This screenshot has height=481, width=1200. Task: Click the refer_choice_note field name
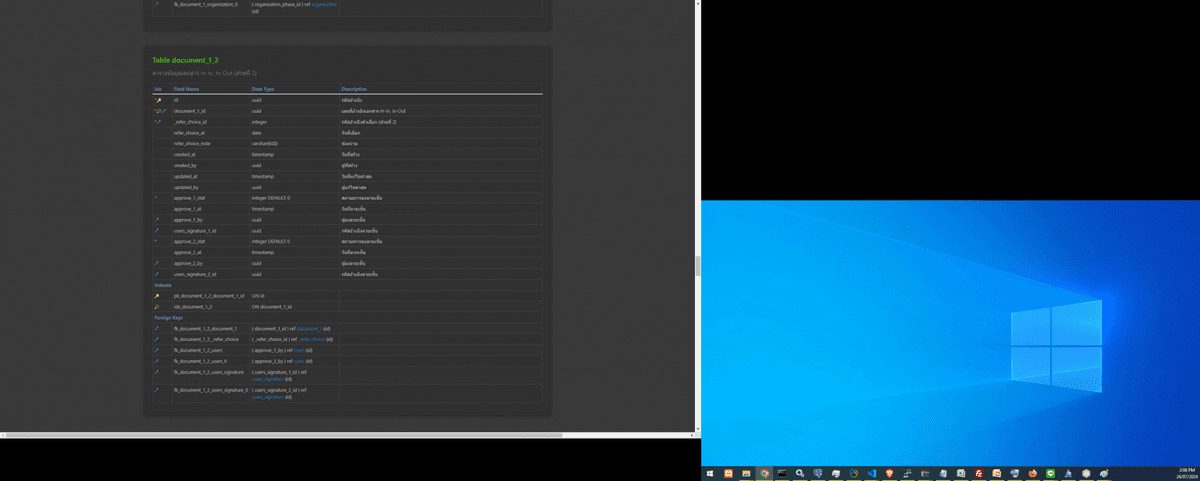click(192, 143)
